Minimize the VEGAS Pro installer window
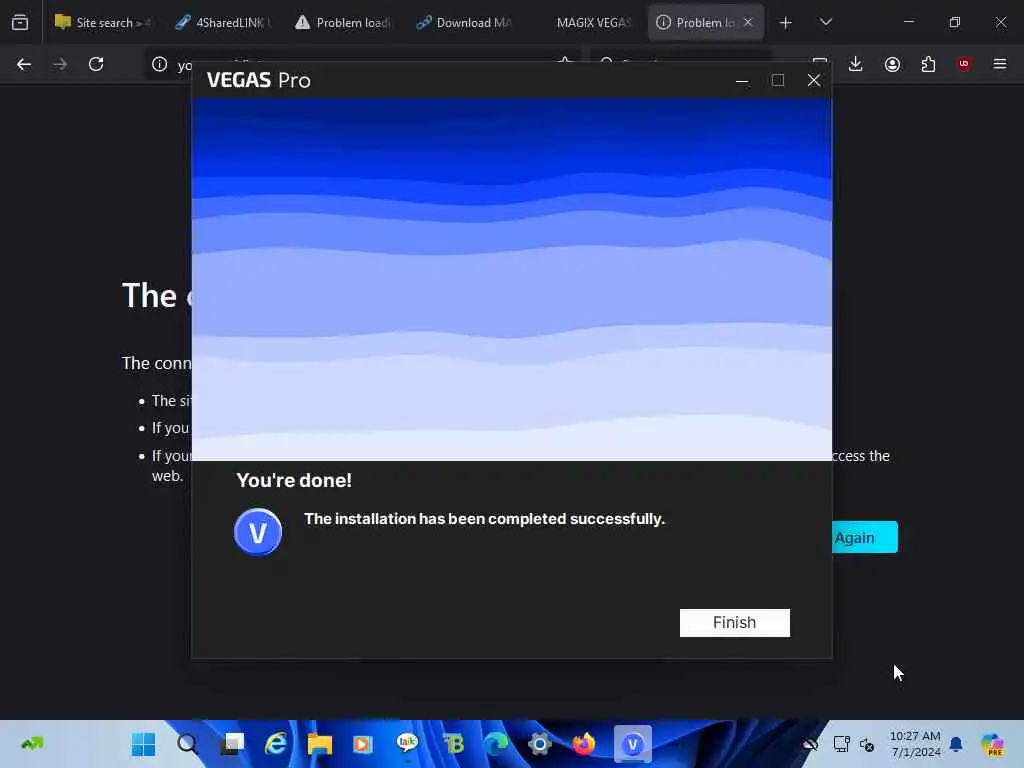This screenshot has width=1024, height=768. pos(742,80)
